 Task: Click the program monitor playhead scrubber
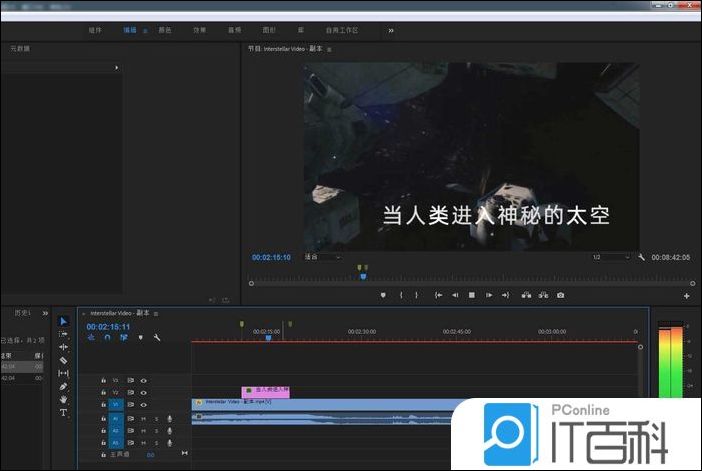(362, 276)
